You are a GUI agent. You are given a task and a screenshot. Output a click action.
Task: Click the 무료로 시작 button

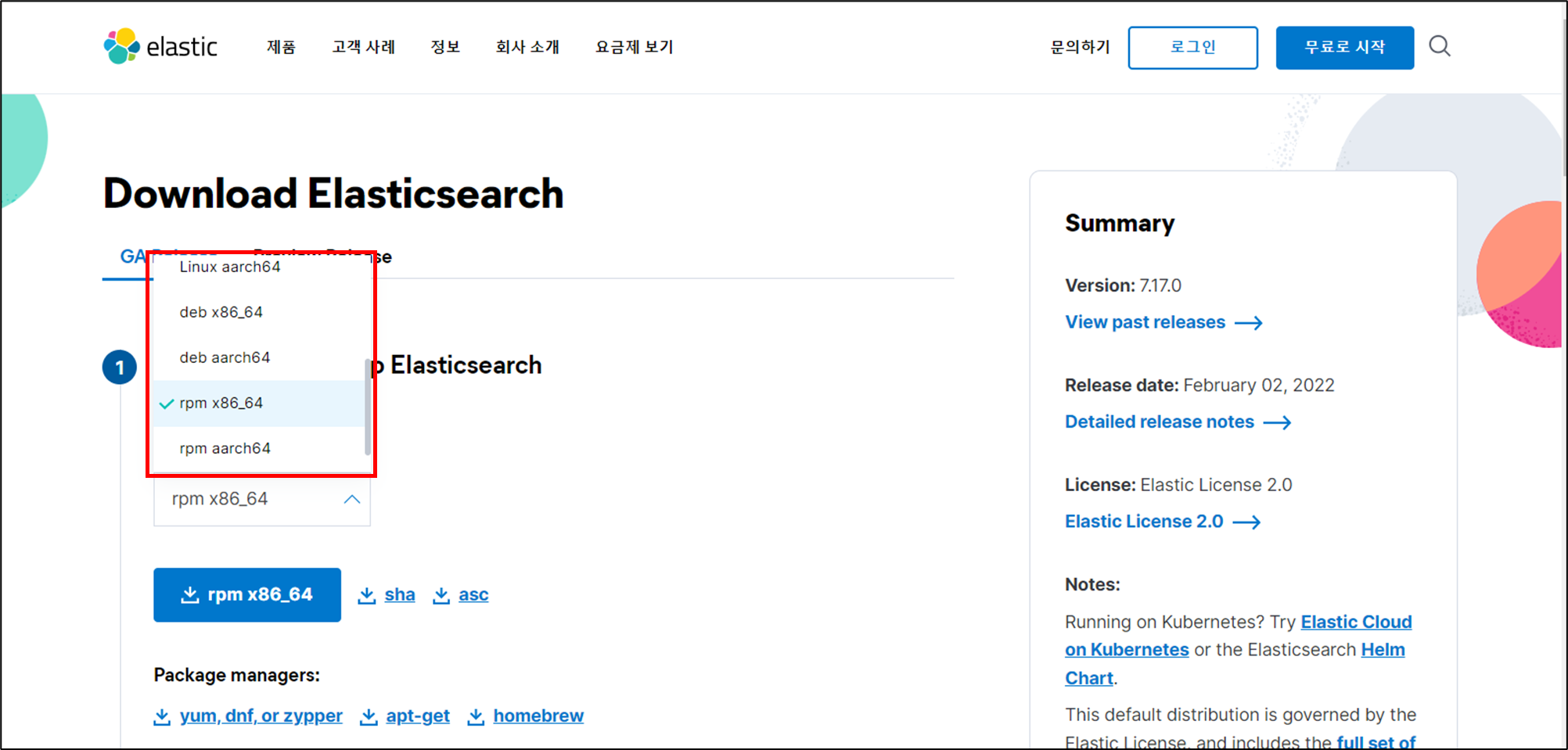coord(1344,48)
